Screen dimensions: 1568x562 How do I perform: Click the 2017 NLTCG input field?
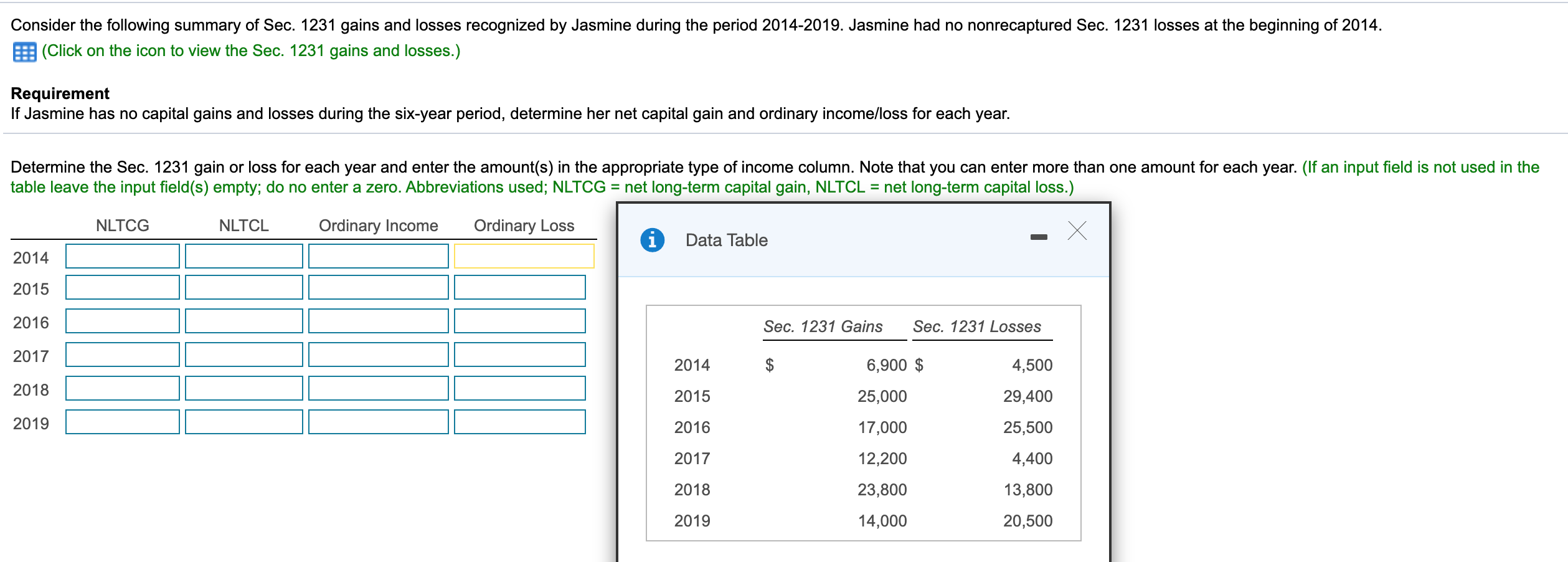[122, 355]
